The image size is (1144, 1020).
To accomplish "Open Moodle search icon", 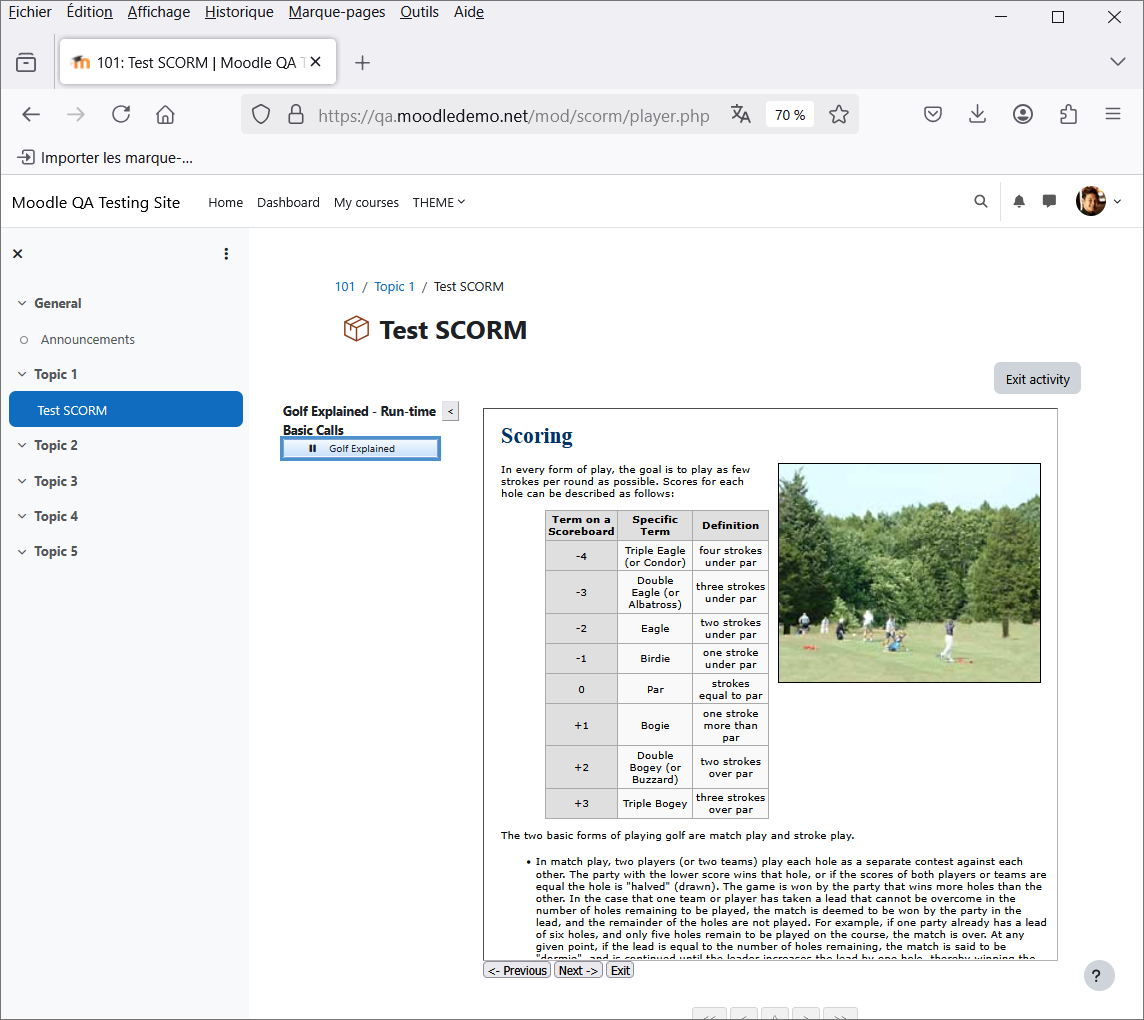I will point(981,201).
